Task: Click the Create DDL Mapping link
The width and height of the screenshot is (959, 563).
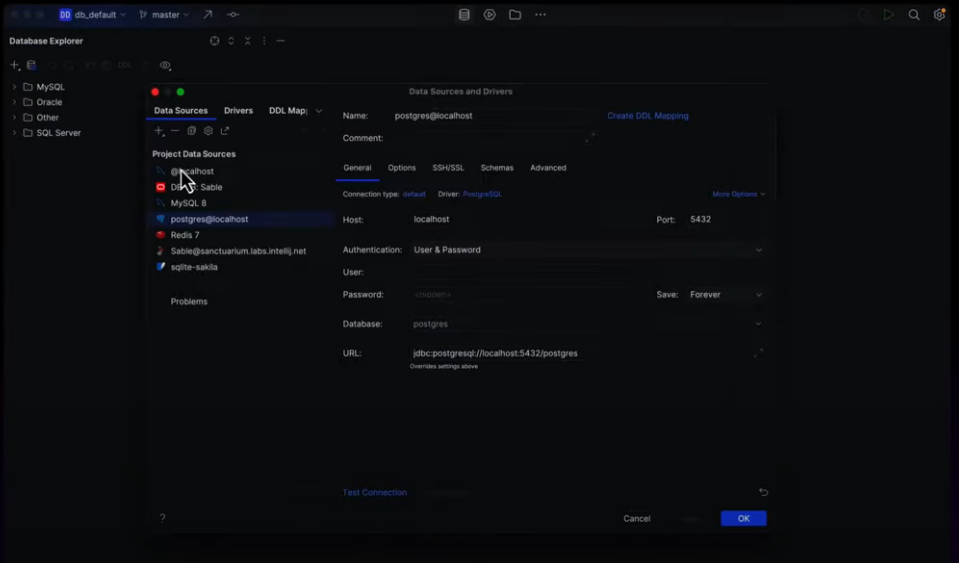Action: pyautogui.click(x=648, y=116)
